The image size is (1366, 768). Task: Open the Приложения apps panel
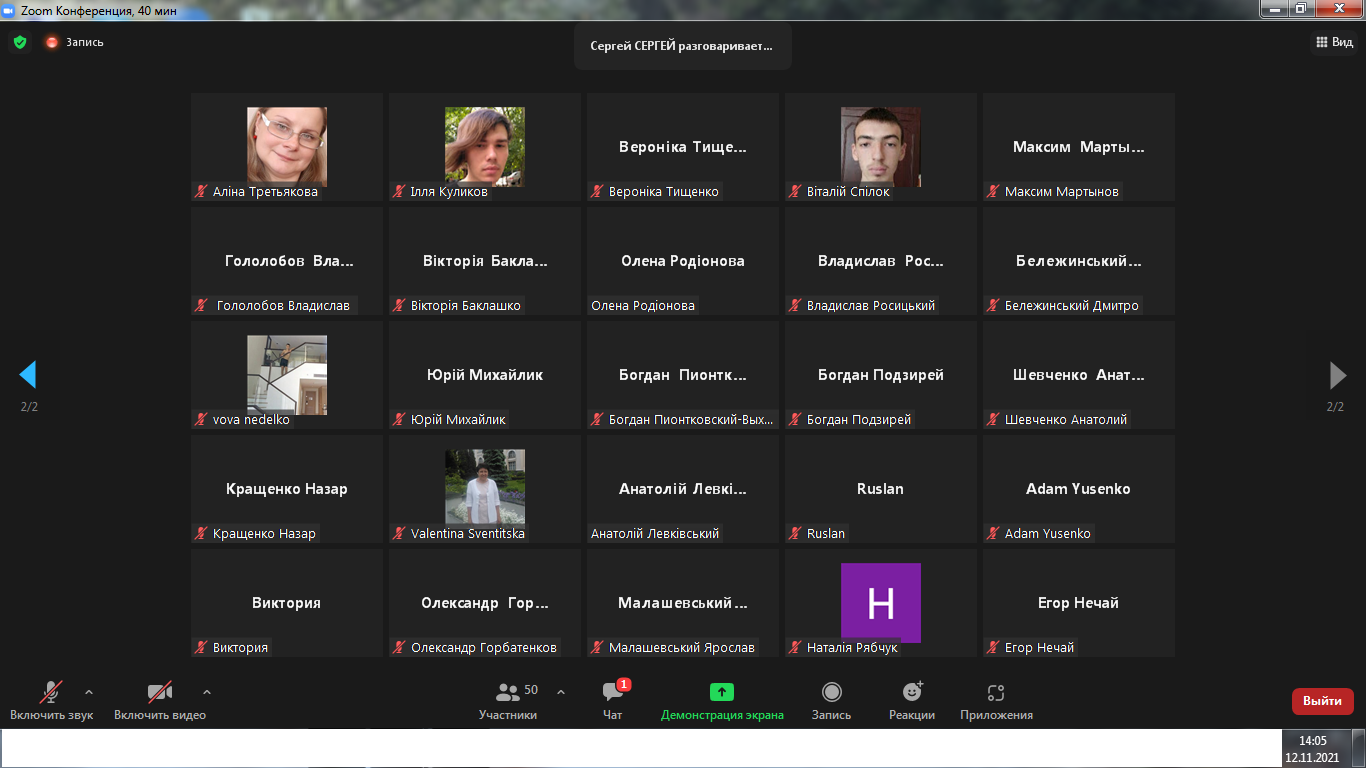pyautogui.click(x=996, y=700)
